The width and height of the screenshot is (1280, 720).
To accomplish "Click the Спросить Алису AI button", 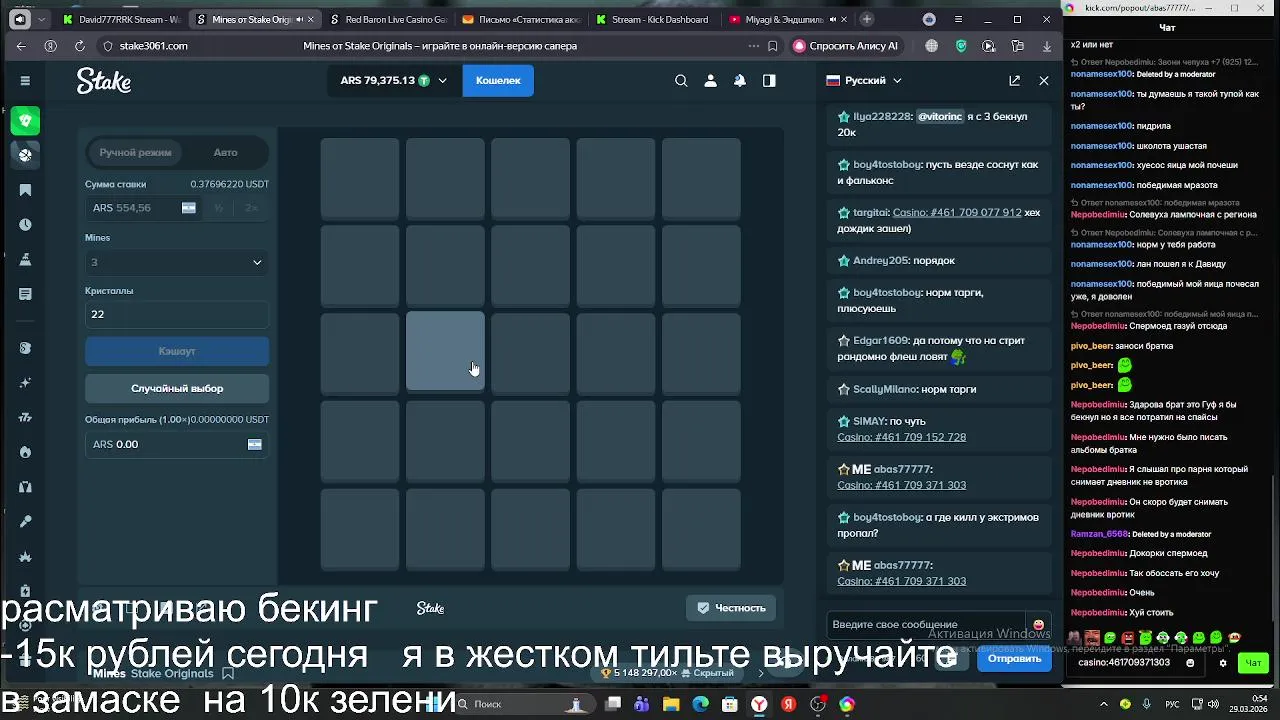I will [x=846, y=46].
